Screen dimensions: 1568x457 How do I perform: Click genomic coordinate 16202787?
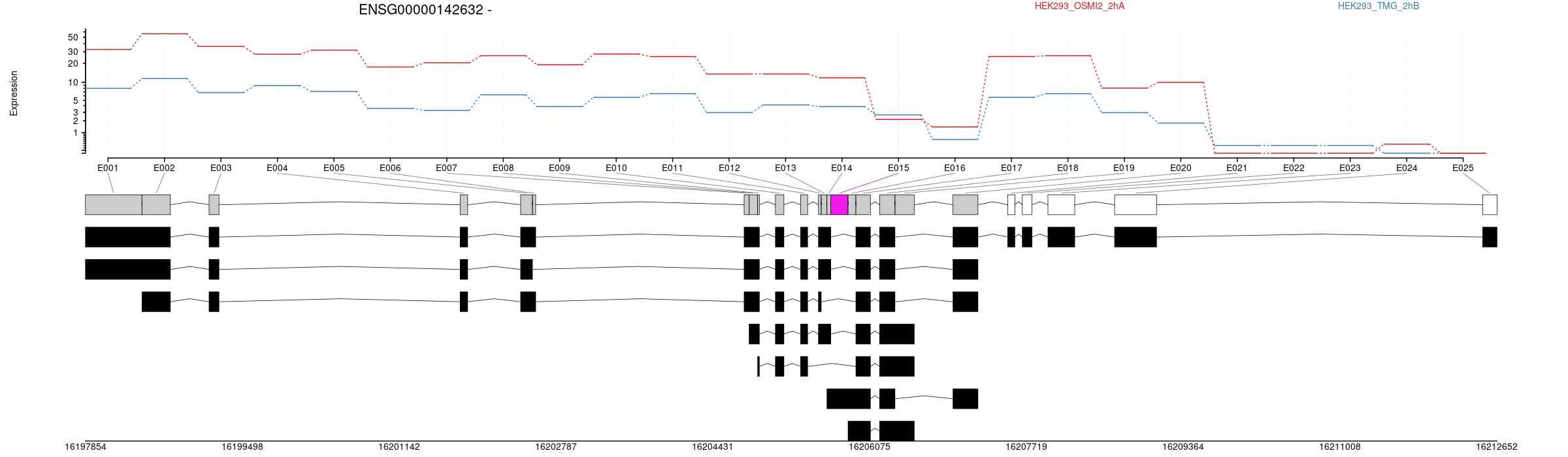[556, 447]
